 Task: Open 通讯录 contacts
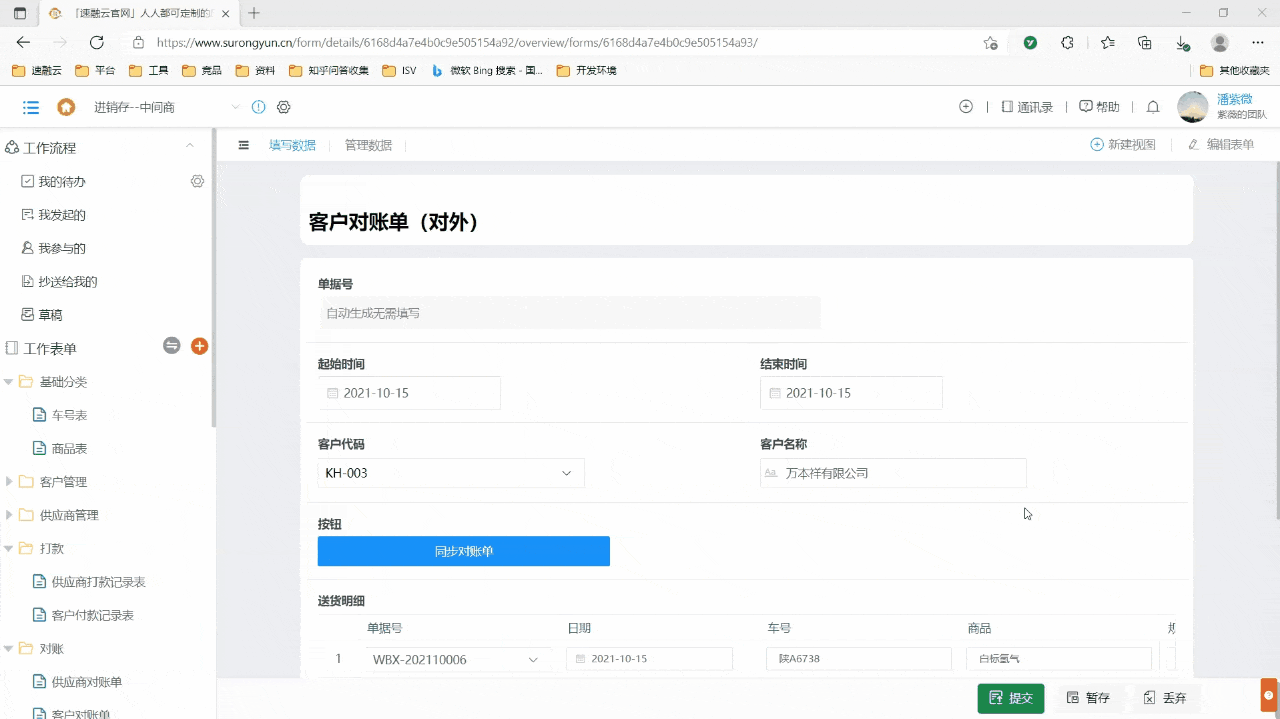1027,107
